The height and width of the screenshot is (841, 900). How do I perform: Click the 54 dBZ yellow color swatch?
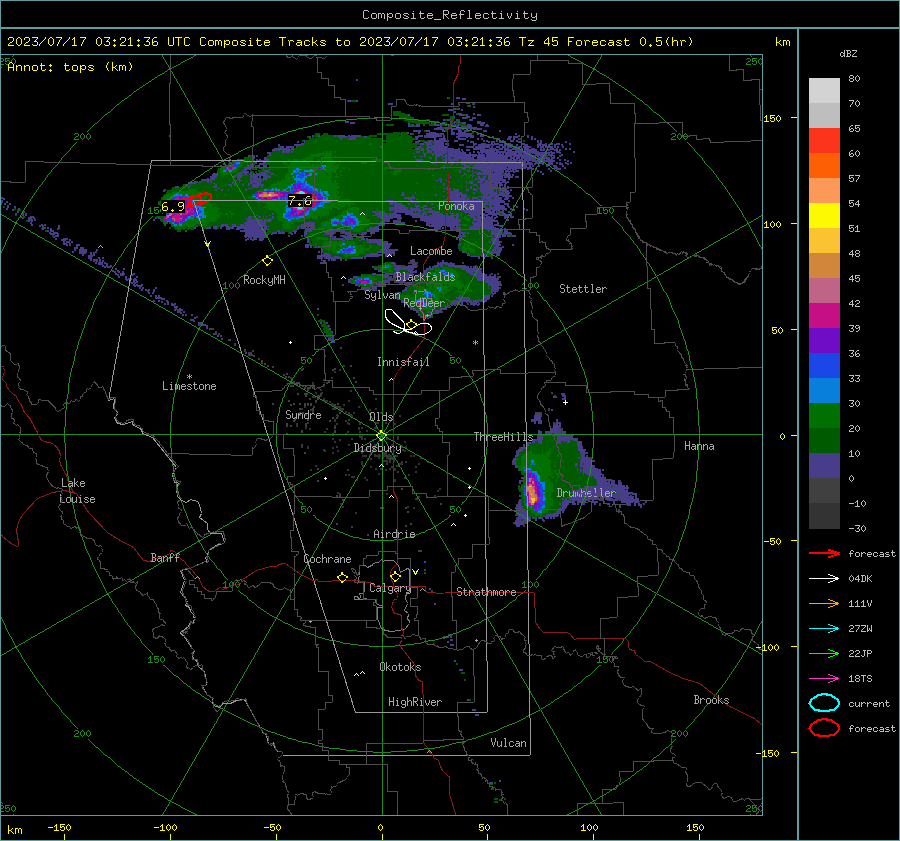pos(824,215)
